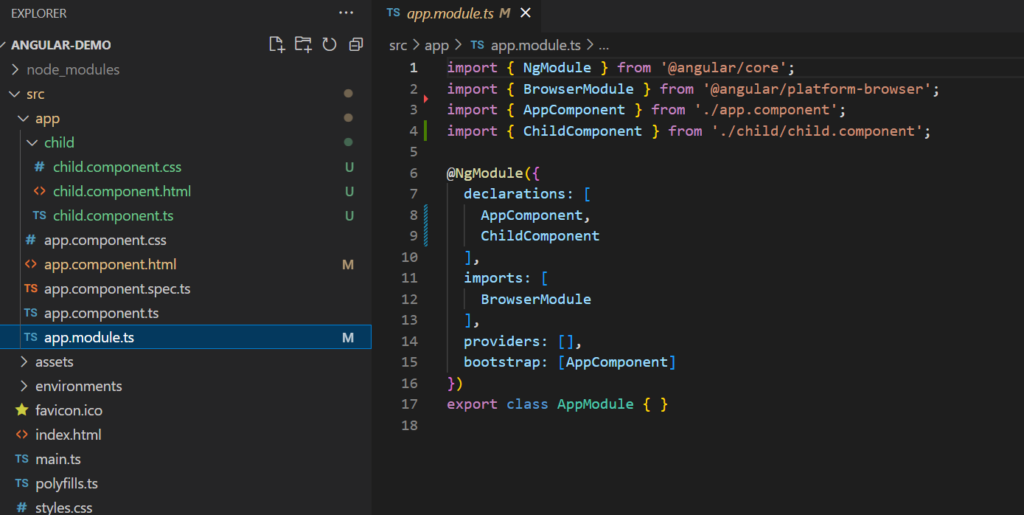Click the U status badge on child.component.ts
The width and height of the screenshot is (1024, 515).
point(349,215)
